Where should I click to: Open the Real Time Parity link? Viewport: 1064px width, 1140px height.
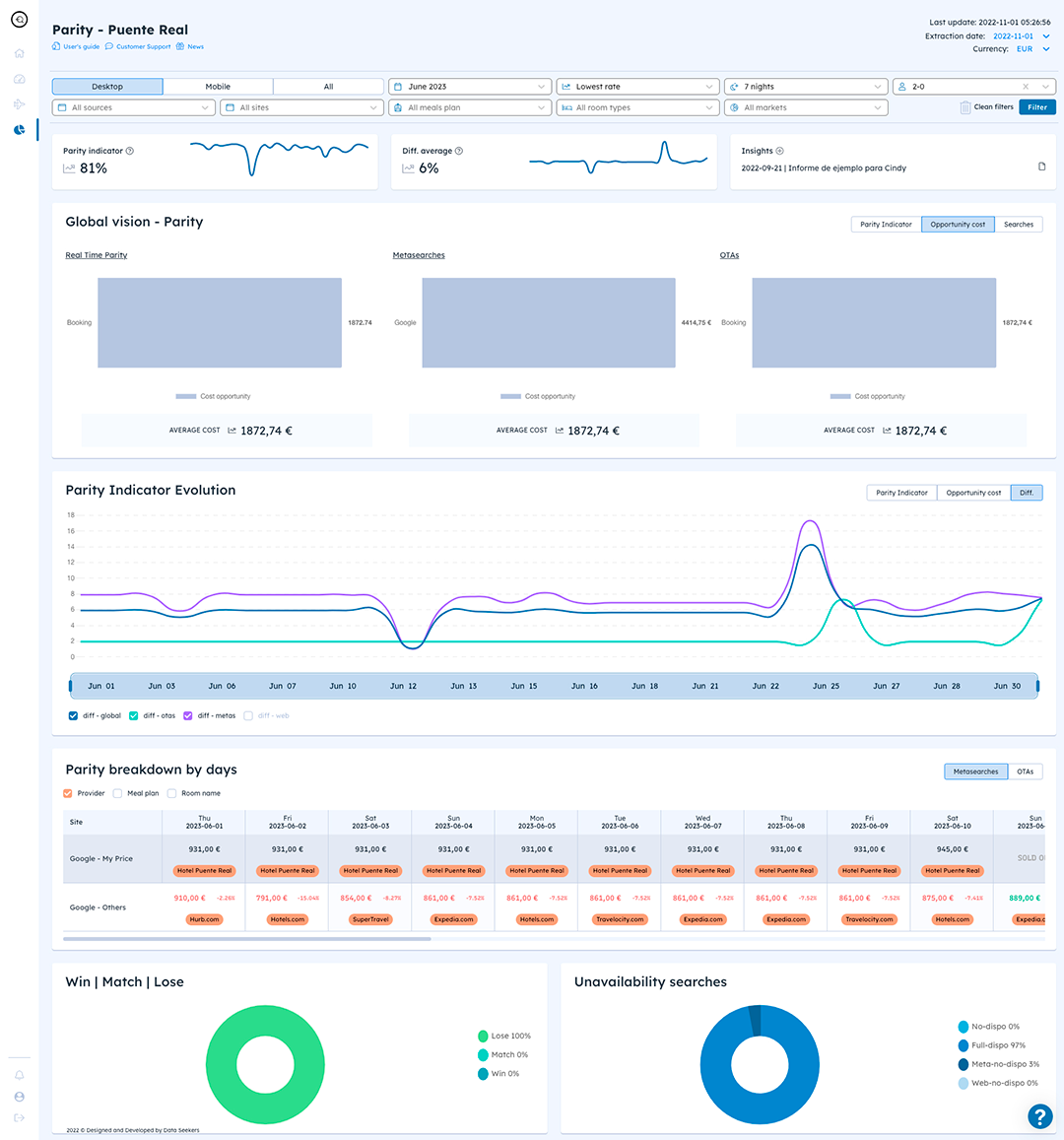point(96,255)
